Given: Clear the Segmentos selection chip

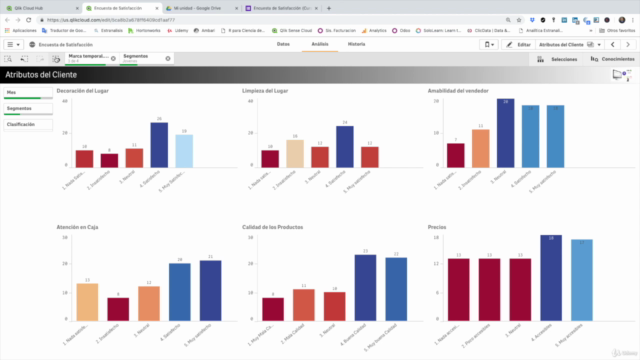Looking at the screenshot, I should [168, 59].
